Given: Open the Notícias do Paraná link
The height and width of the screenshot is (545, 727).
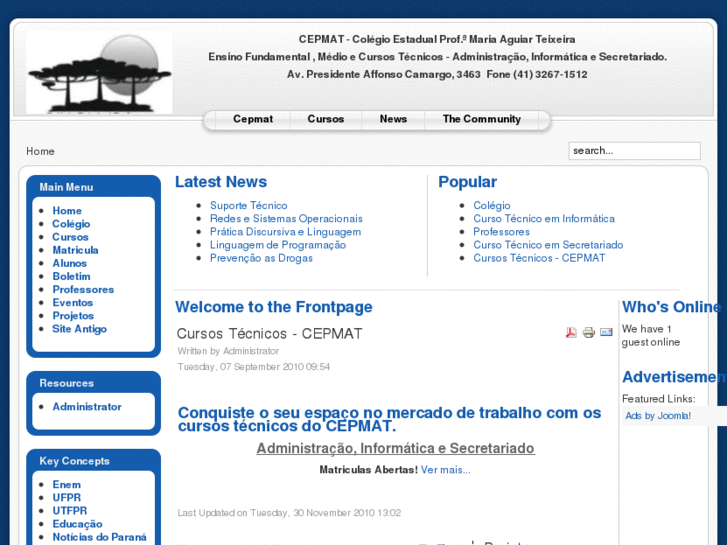Looking at the screenshot, I should 99,537.
